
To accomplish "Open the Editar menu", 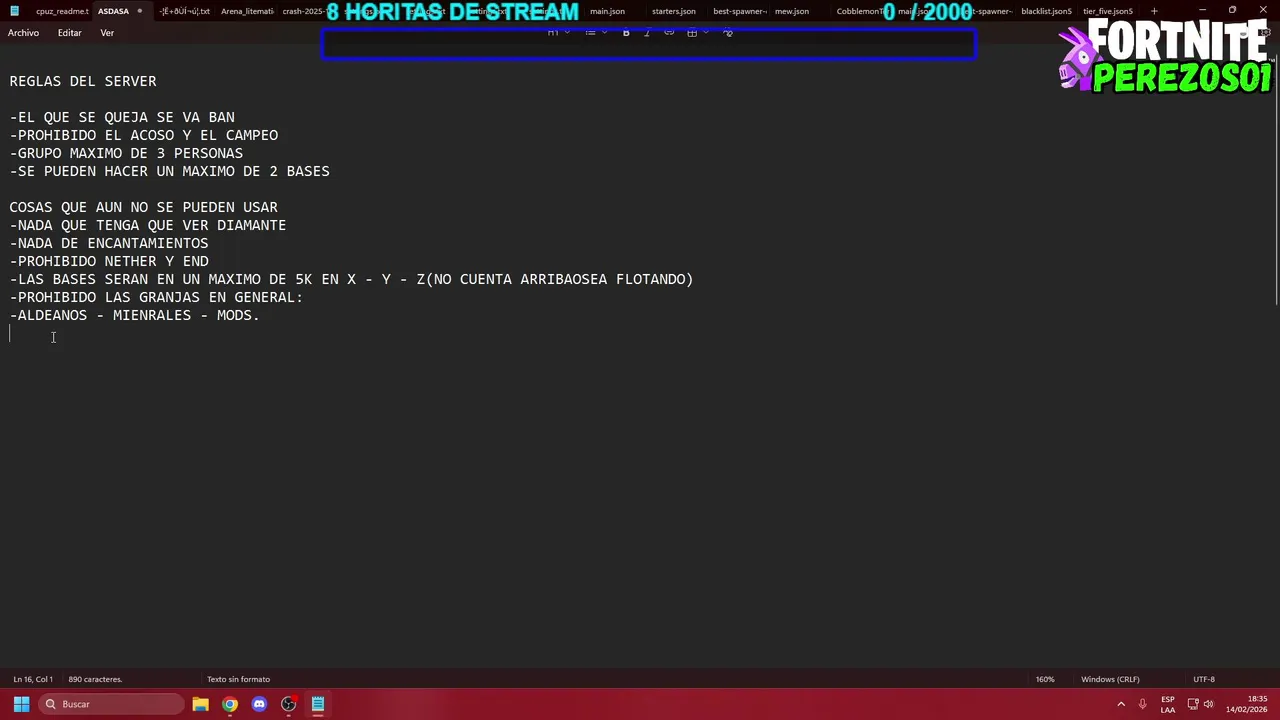I will point(69,33).
